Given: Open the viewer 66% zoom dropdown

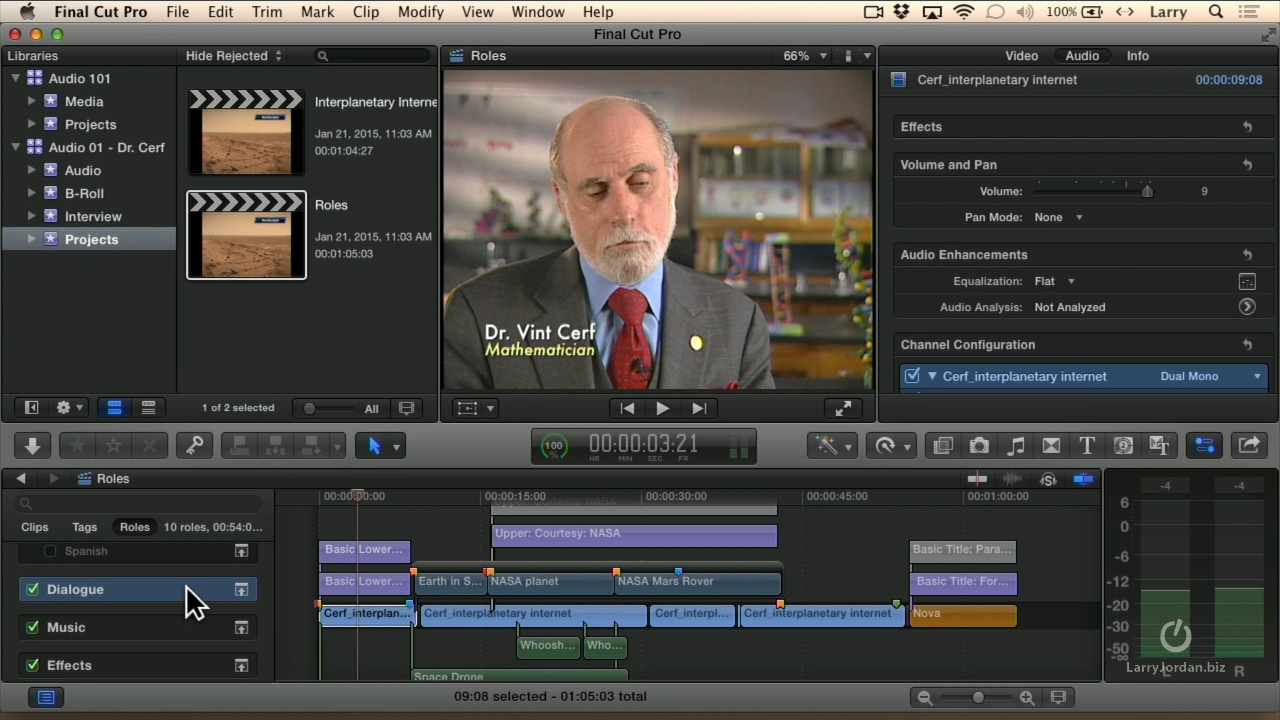Looking at the screenshot, I should tap(805, 56).
